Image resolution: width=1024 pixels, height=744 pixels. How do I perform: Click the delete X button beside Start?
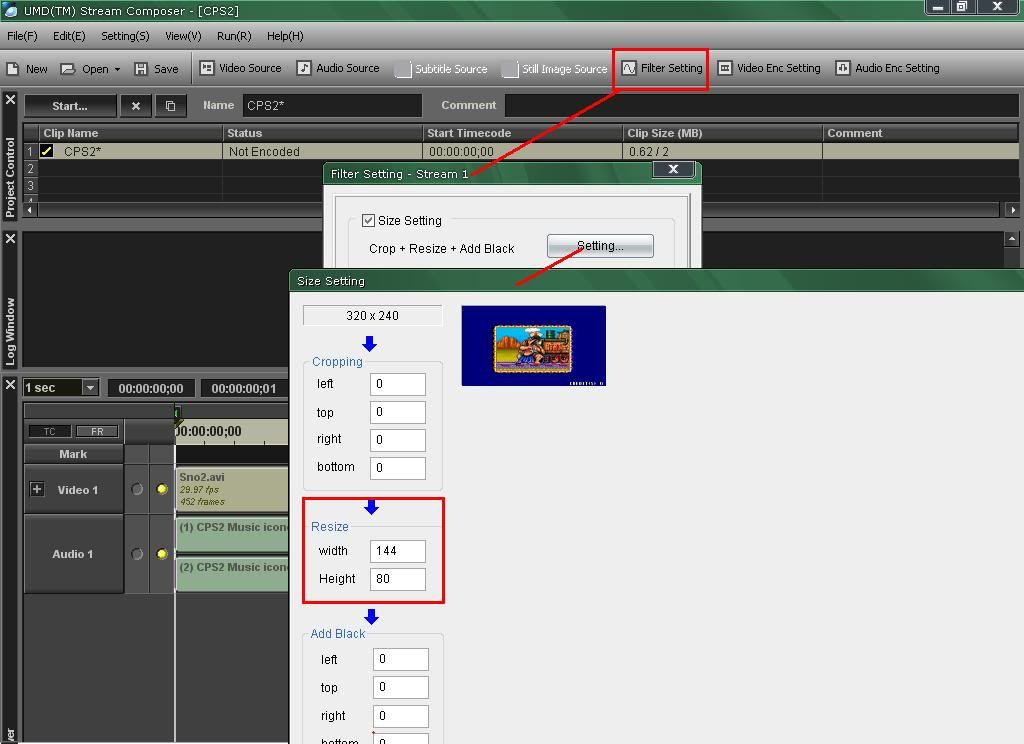click(x=136, y=105)
